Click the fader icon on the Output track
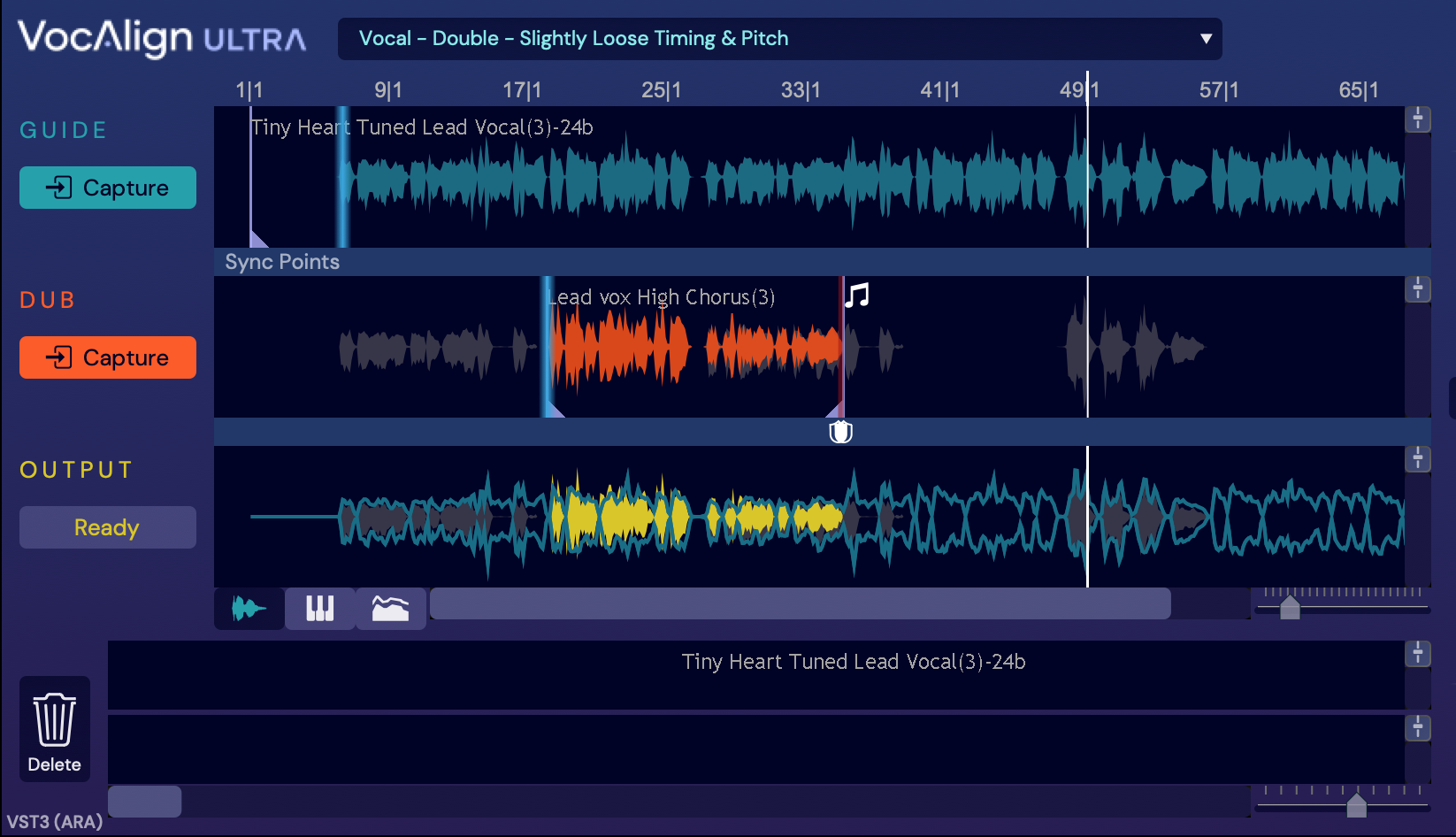Viewport: 1456px width, 837px height. point(1417,458)
